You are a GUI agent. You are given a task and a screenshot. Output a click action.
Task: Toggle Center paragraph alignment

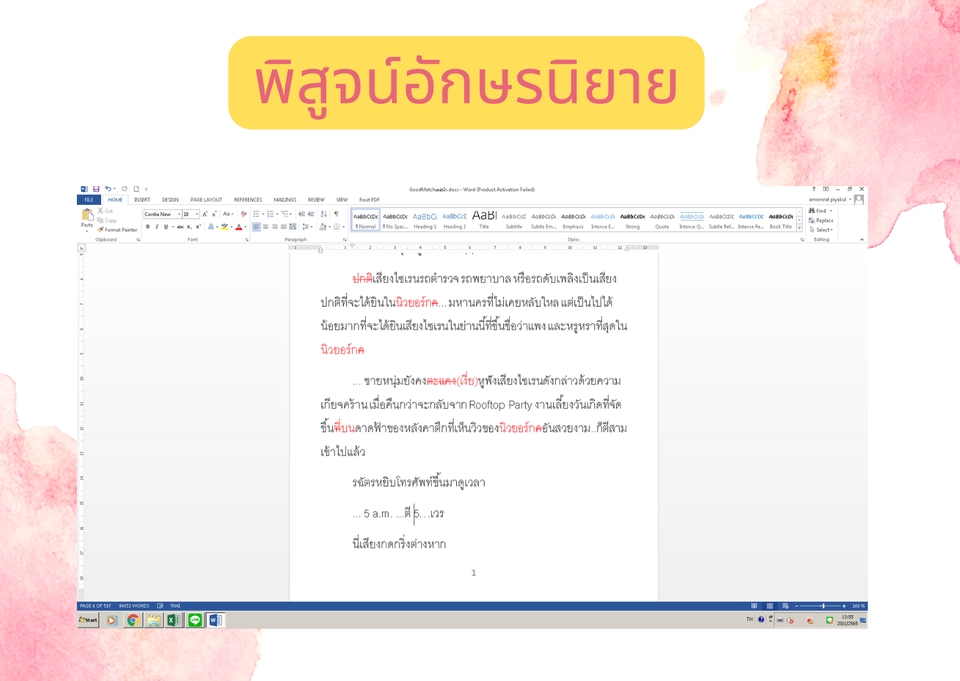(266, 227)
